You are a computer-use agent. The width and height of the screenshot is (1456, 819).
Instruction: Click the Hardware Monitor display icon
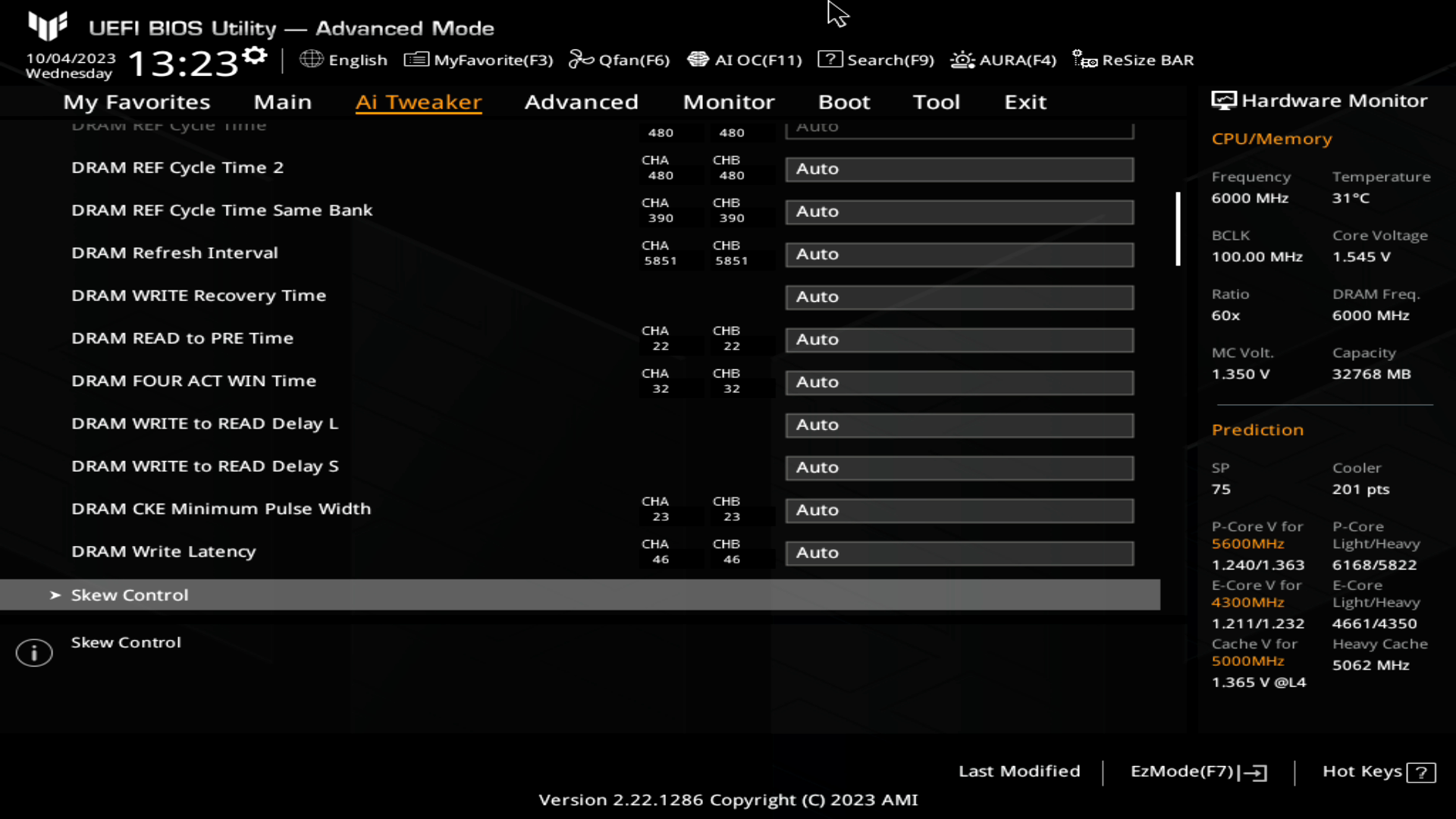coord(1223,101)
